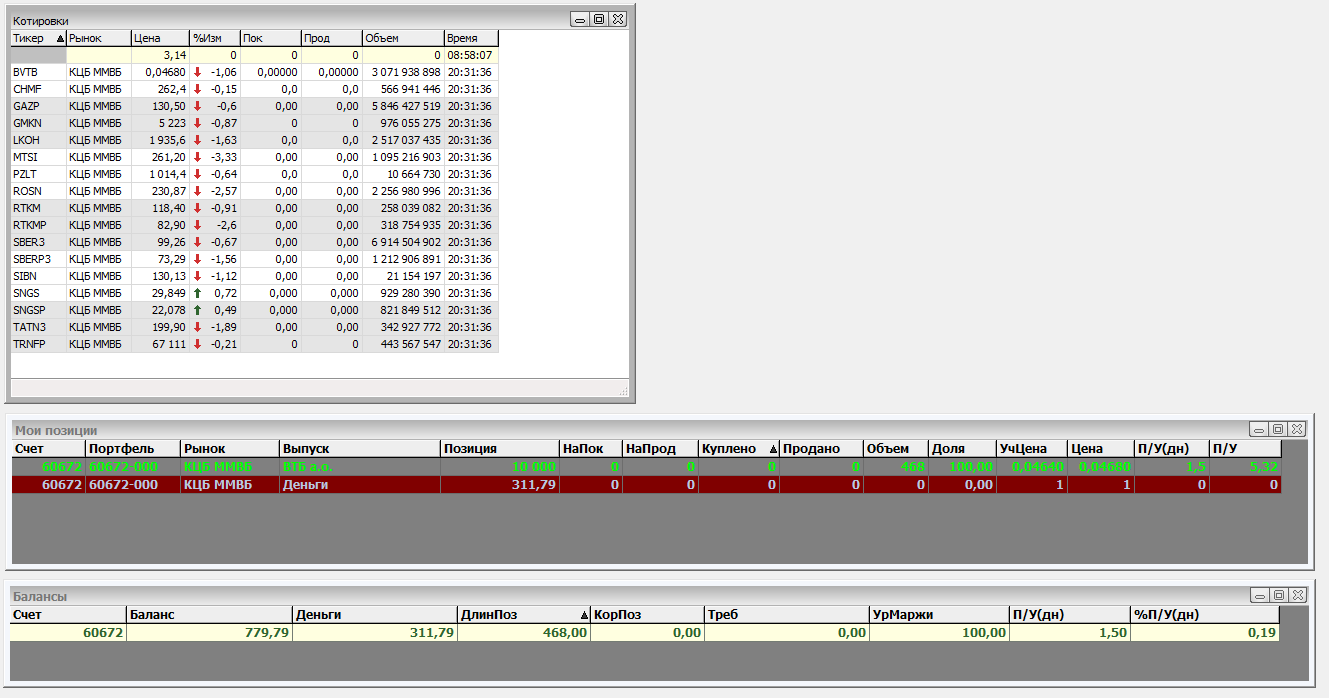Restore the Котировки window using its middle button

click(599, 19)
